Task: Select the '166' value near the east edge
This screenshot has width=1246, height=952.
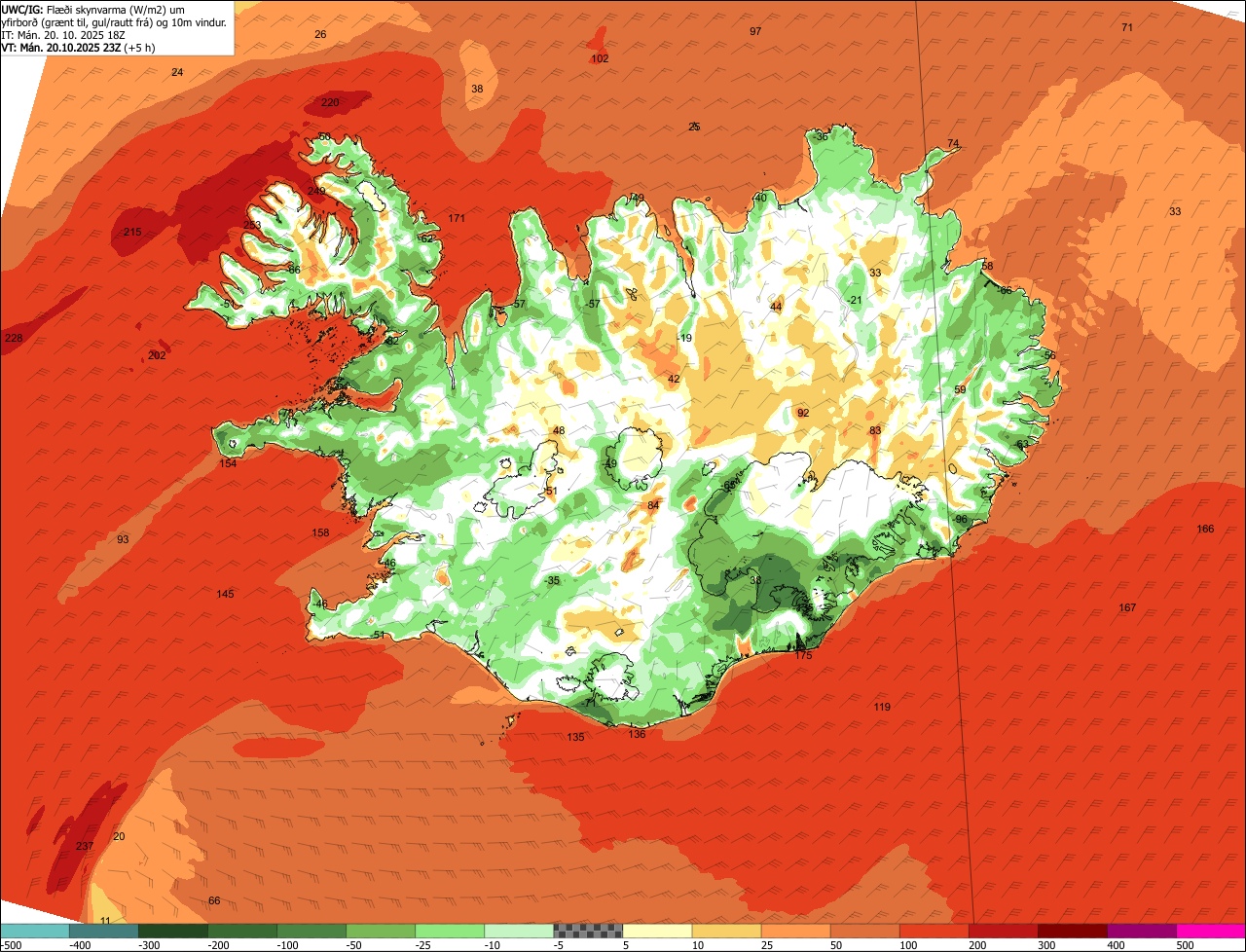Action: pos(1205,529)
